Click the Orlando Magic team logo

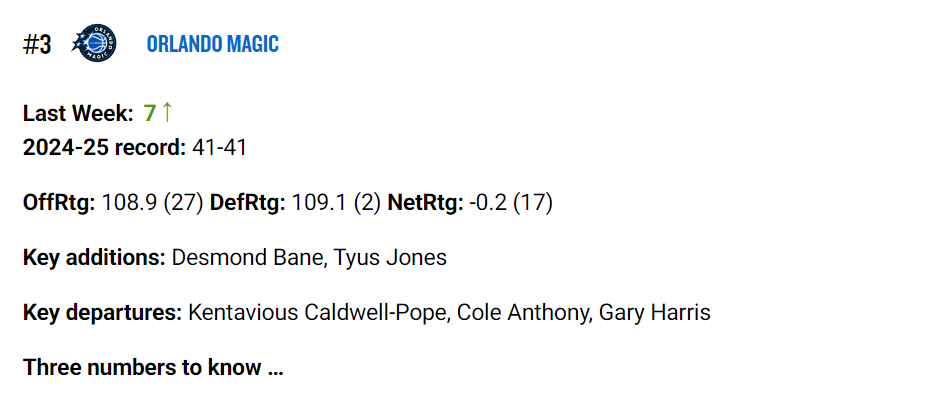[93, 44]
